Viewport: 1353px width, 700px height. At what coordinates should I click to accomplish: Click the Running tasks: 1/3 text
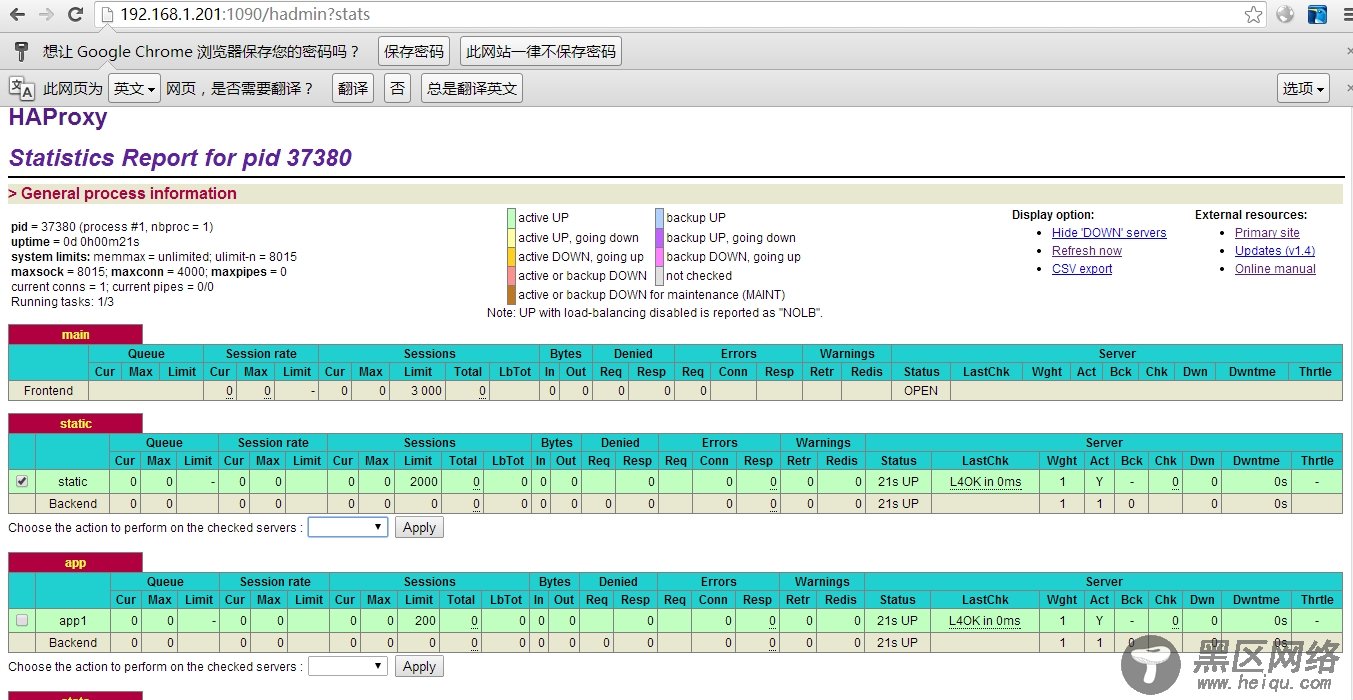pos(62,302)
